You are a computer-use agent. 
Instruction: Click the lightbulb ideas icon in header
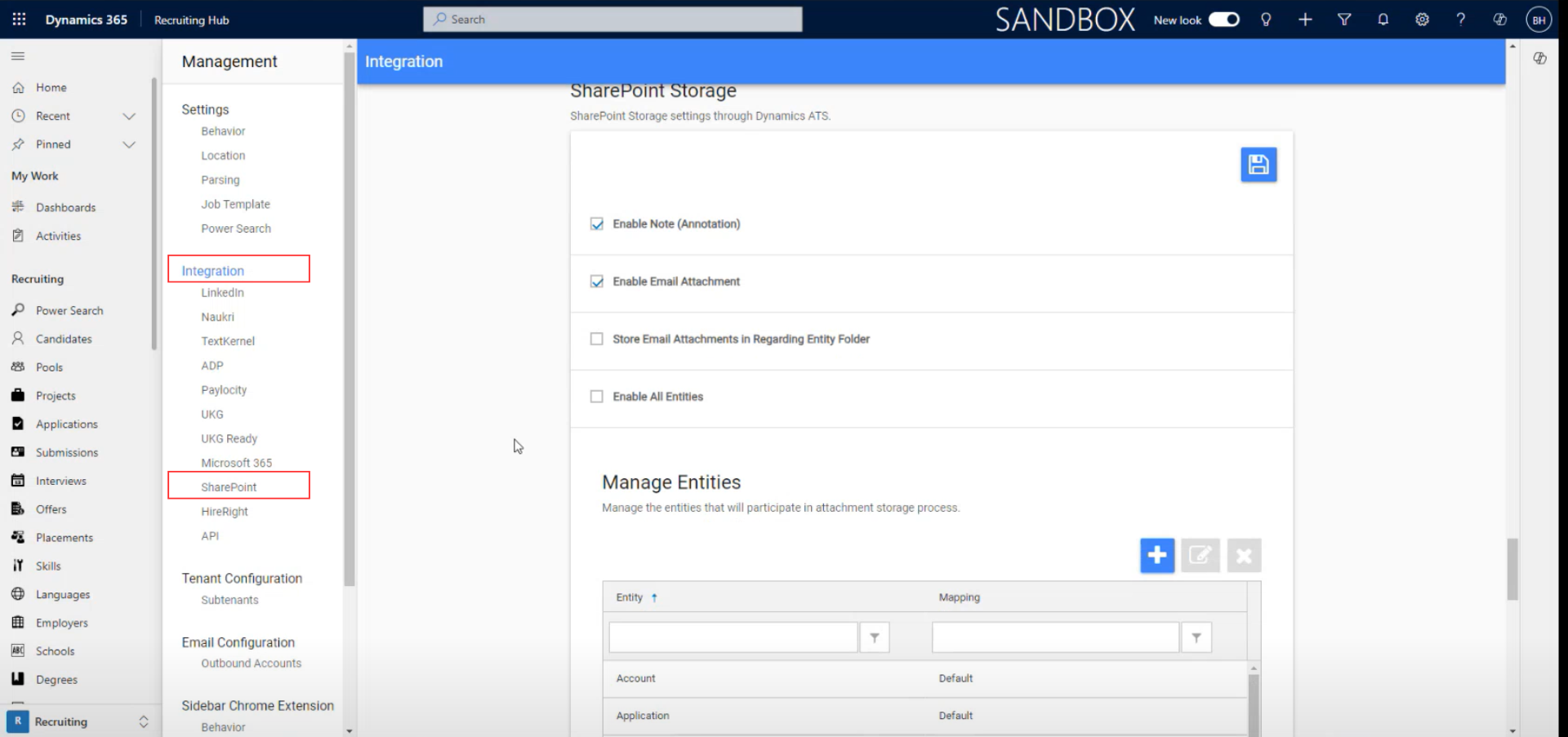click(1266, 20)
